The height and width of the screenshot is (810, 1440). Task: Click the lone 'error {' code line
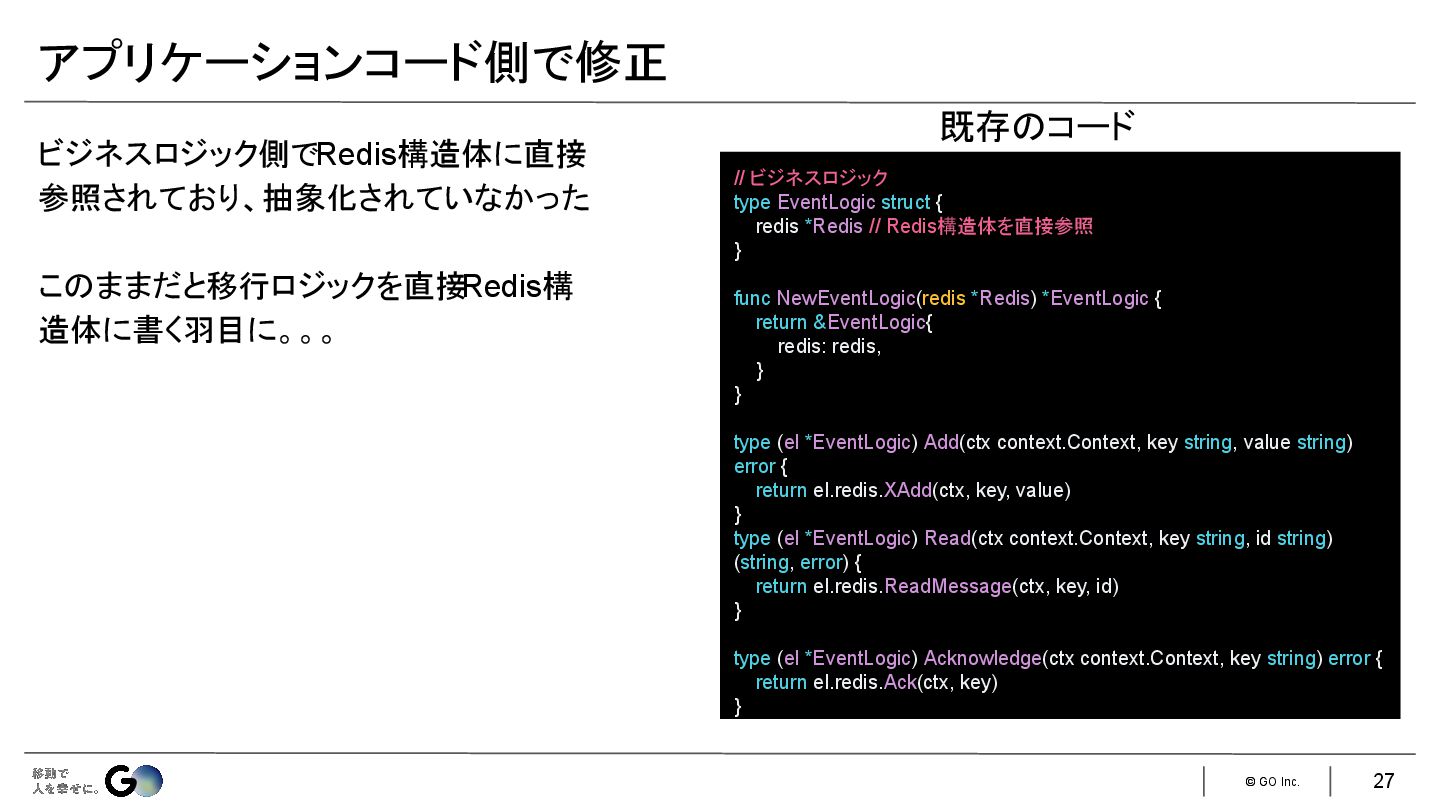coord(761,466)
